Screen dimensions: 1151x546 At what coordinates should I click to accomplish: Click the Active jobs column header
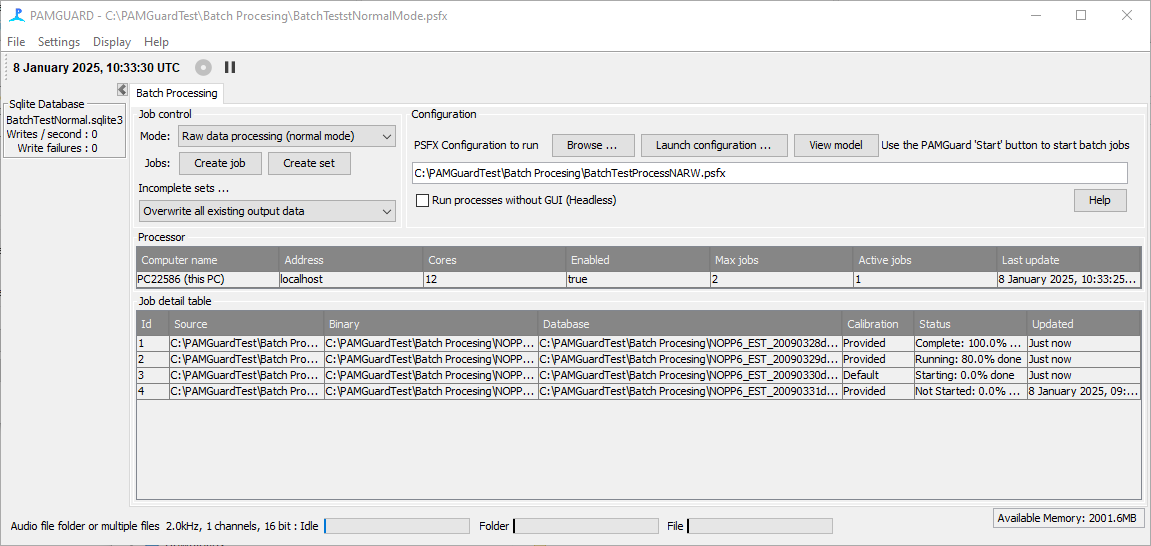[x=923, y=260]
